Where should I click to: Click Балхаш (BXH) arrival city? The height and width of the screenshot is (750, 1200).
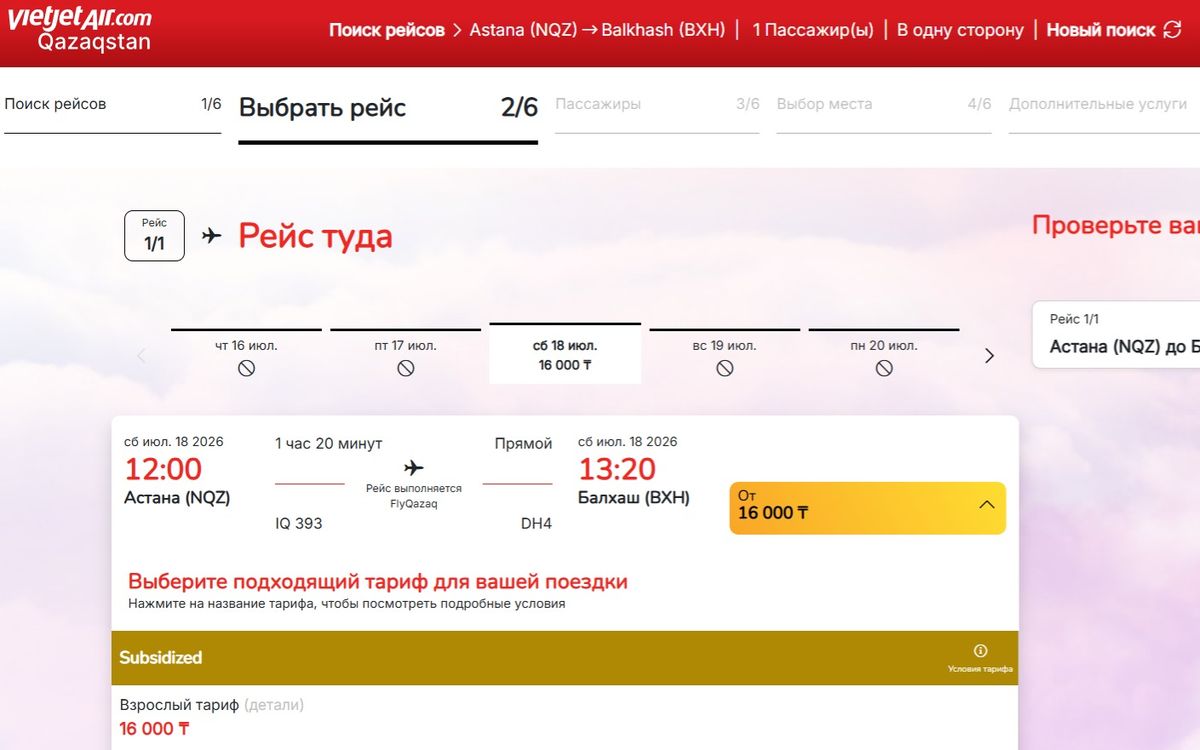[634, 497]
